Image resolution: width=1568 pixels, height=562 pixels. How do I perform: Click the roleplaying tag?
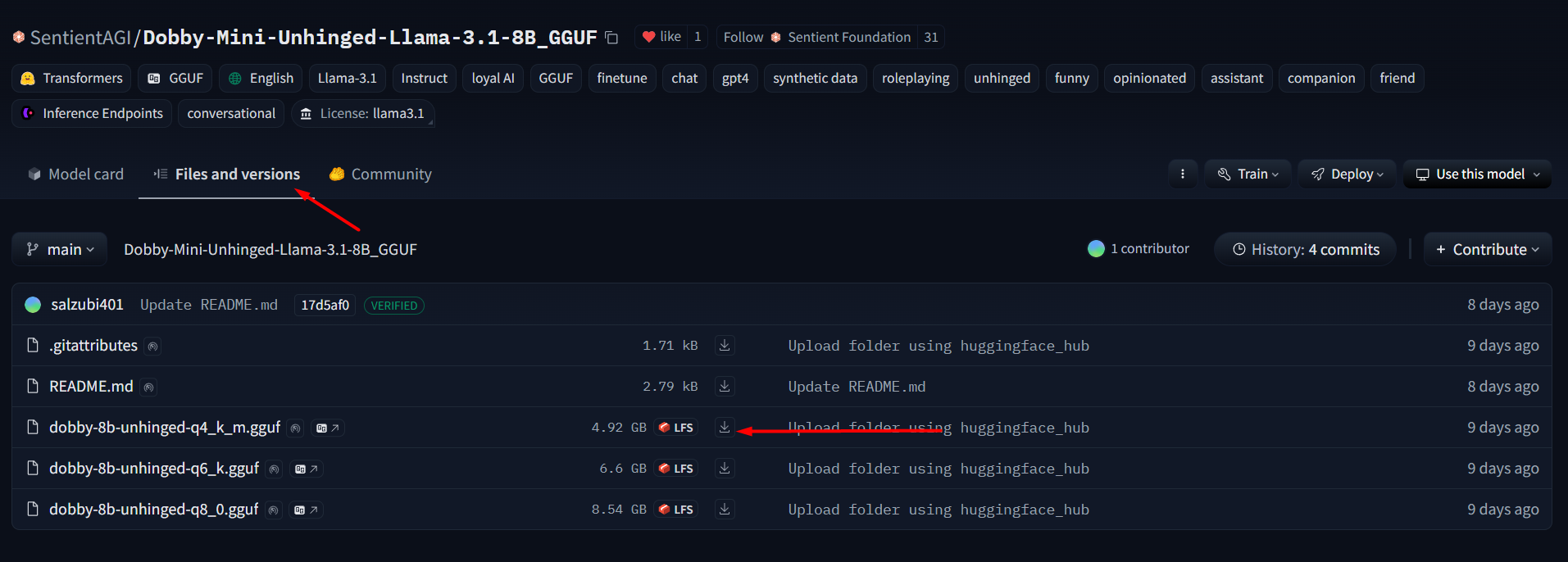(916, 78)
